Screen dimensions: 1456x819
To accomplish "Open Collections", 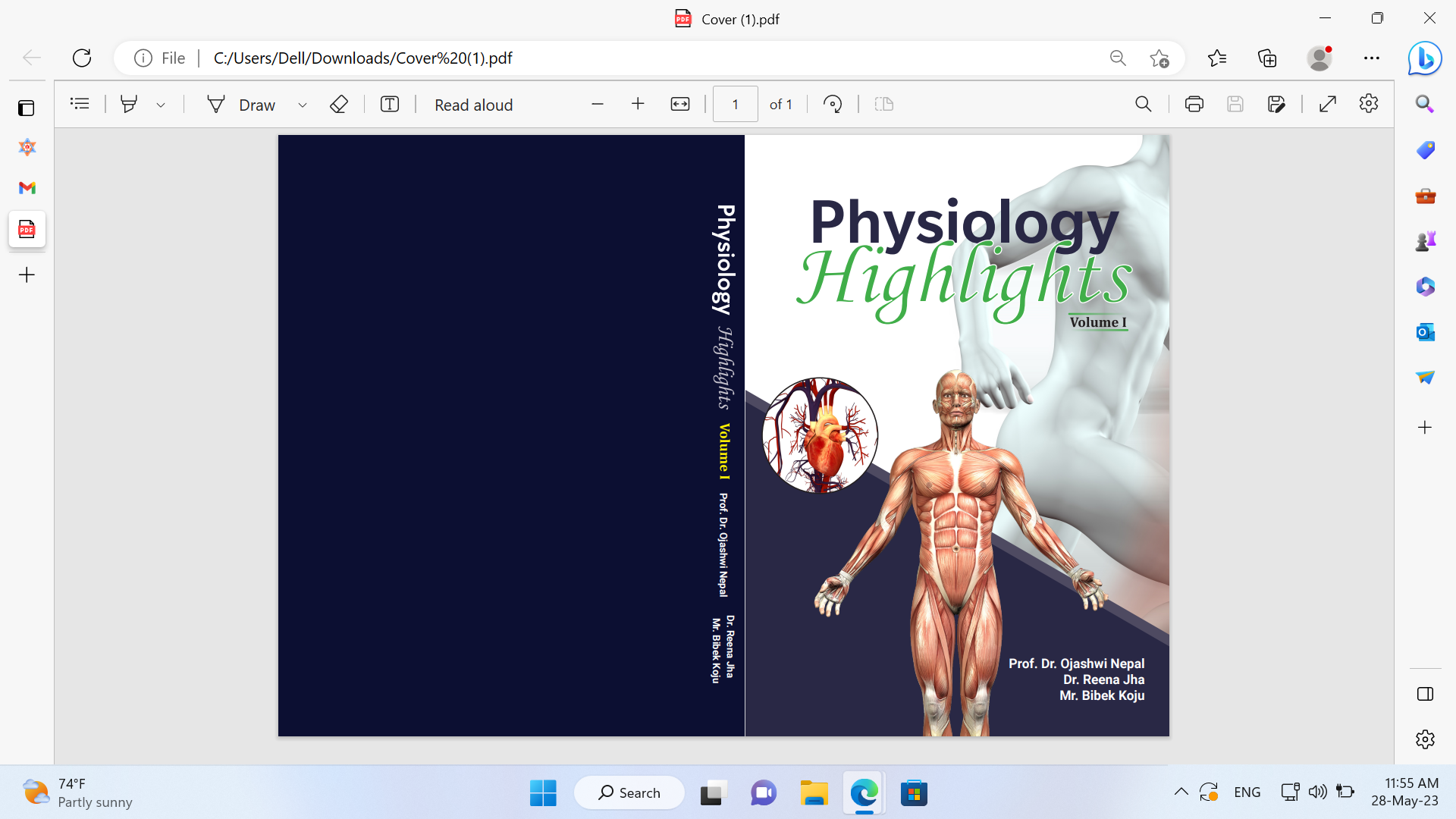I will 1267,58.
